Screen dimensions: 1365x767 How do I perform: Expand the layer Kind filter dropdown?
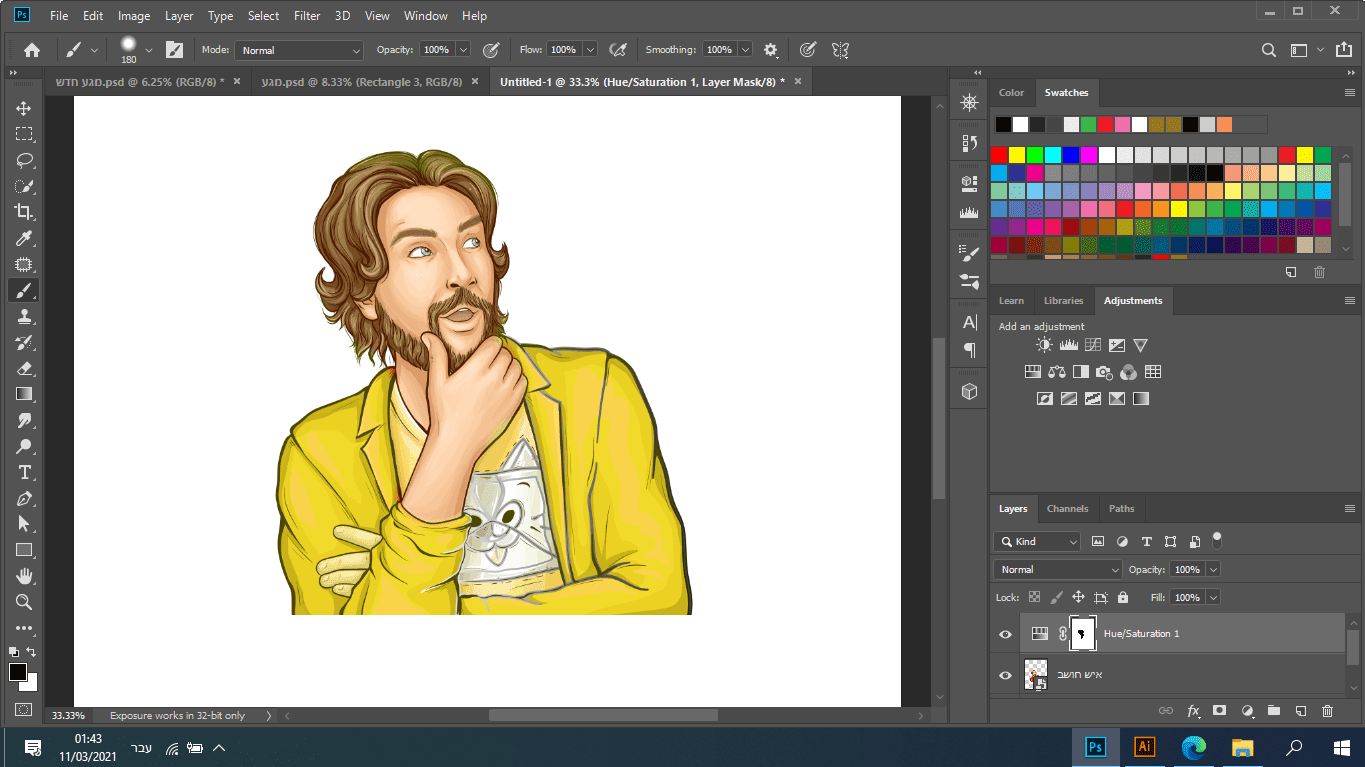click(1038, 541)
